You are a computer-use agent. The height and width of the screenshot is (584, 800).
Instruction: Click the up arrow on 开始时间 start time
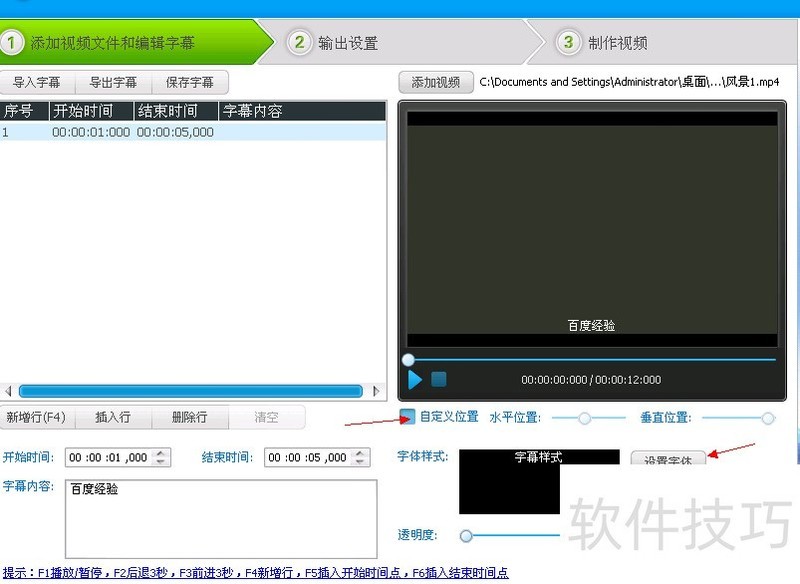click(161, 452)
